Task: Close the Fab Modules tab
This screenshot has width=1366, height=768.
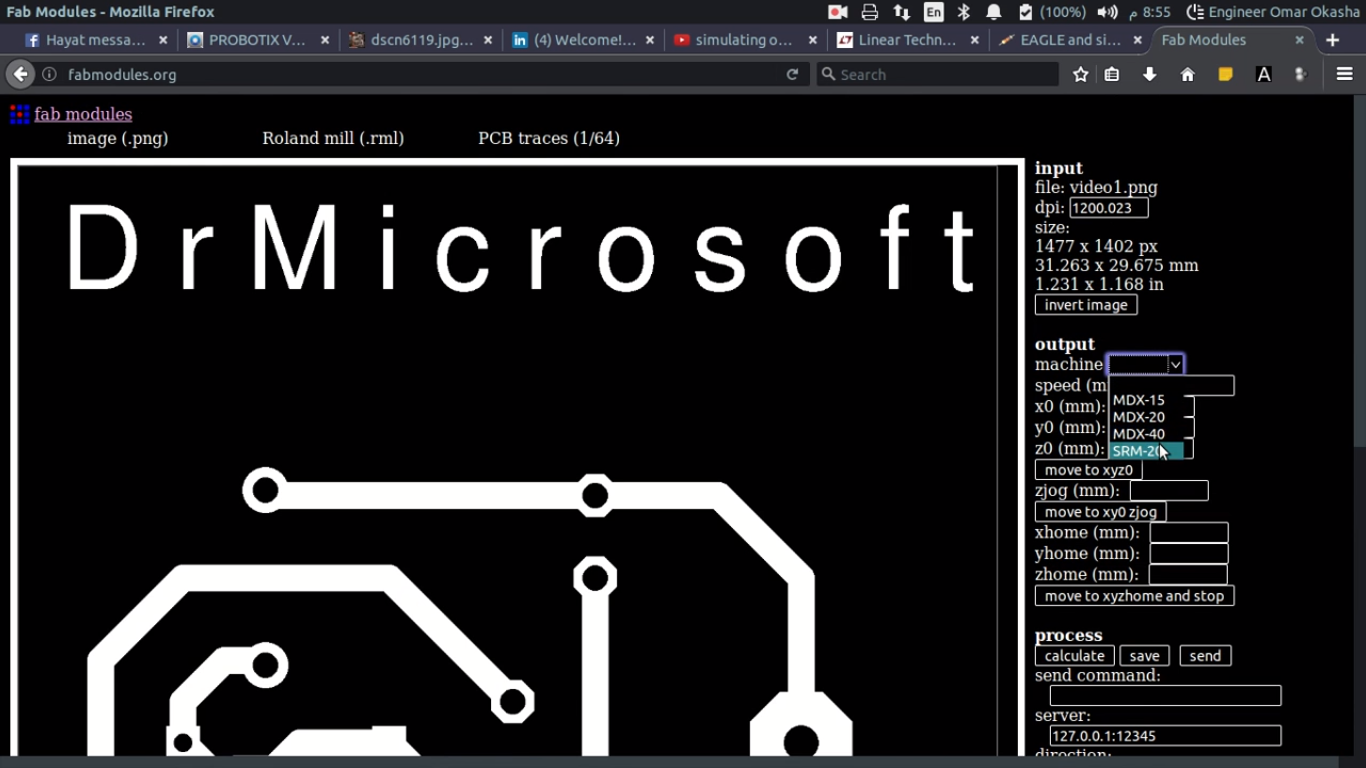Action: coord(1299,40)
